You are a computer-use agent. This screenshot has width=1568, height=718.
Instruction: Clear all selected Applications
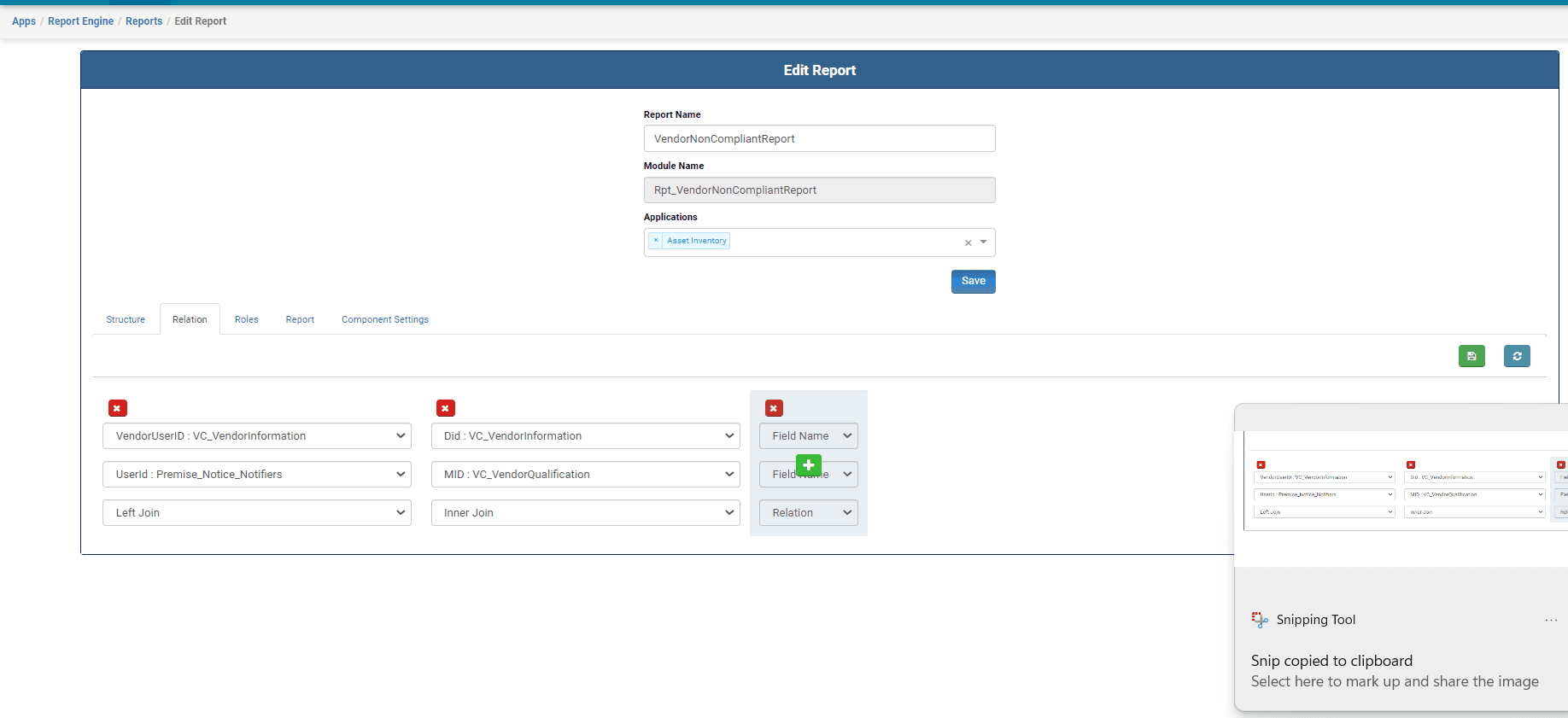(x=968, y=242)
